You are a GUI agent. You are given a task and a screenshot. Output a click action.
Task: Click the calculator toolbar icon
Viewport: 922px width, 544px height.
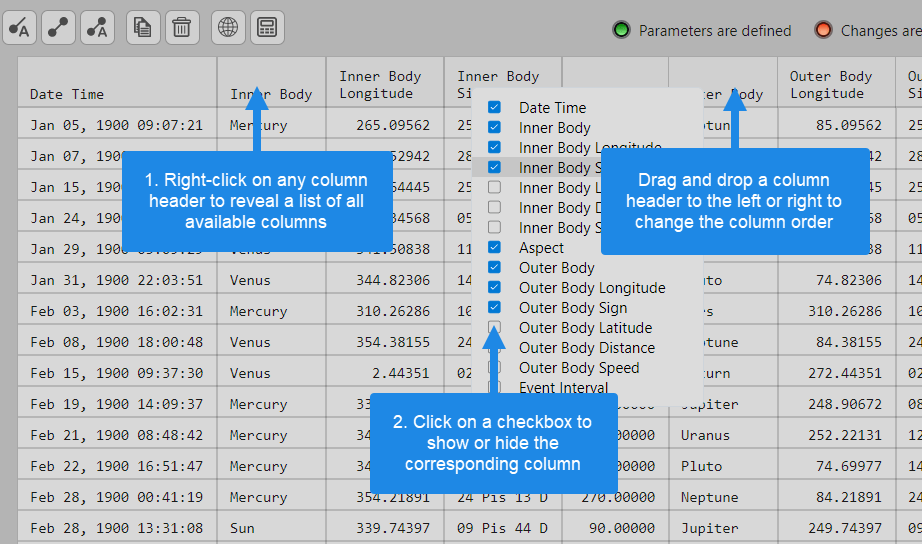tap(267, 28)
